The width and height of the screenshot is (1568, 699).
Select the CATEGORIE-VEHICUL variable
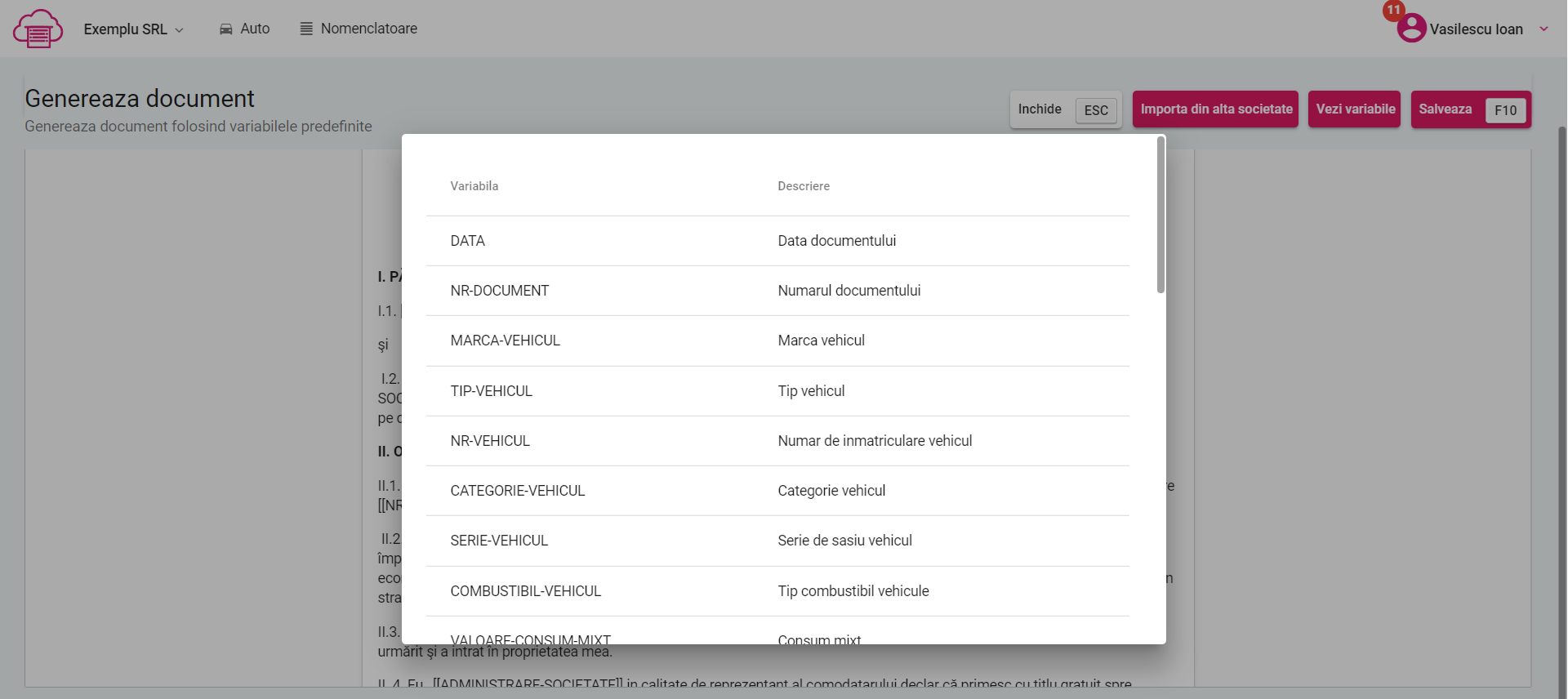tap(518, 491)
